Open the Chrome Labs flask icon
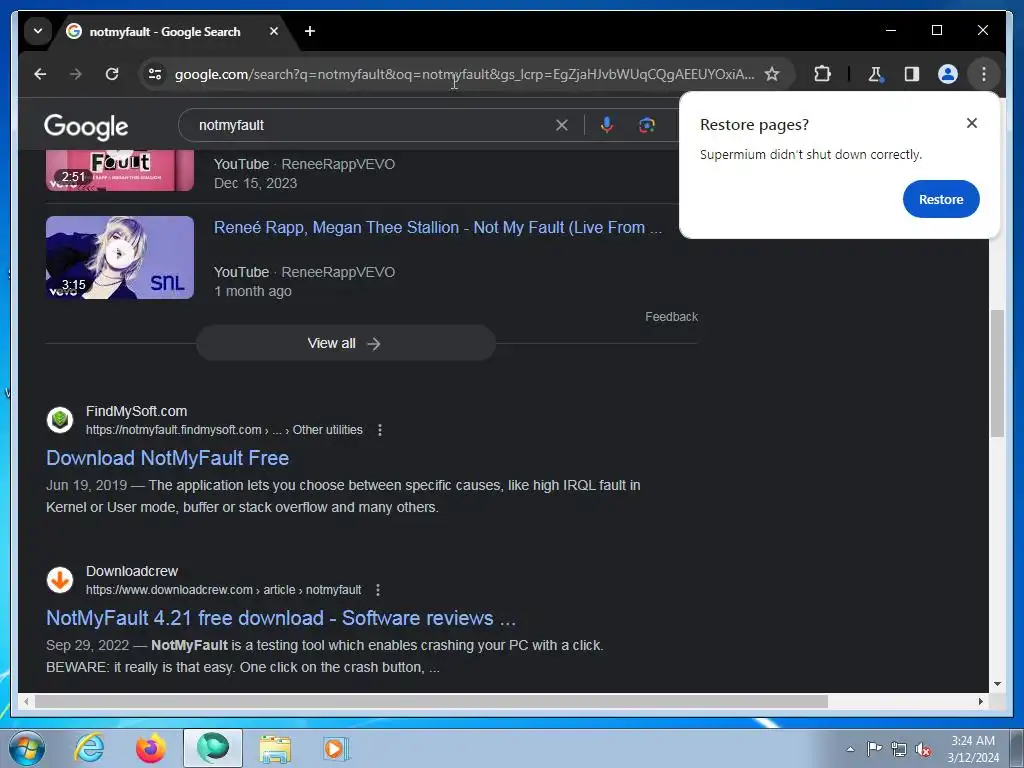 coord(875,74)
